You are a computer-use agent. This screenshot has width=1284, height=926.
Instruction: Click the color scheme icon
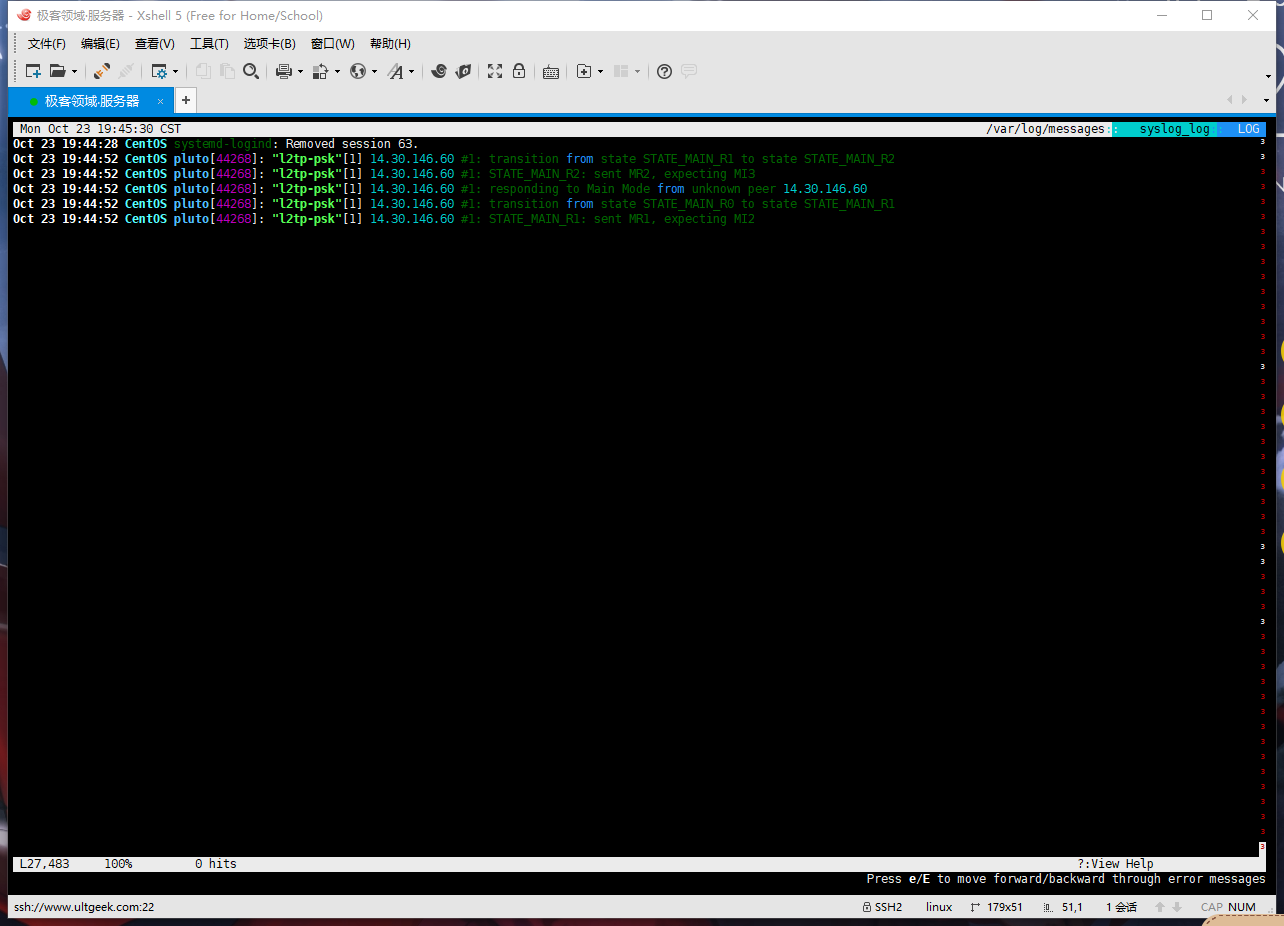[x=321, y=71]
